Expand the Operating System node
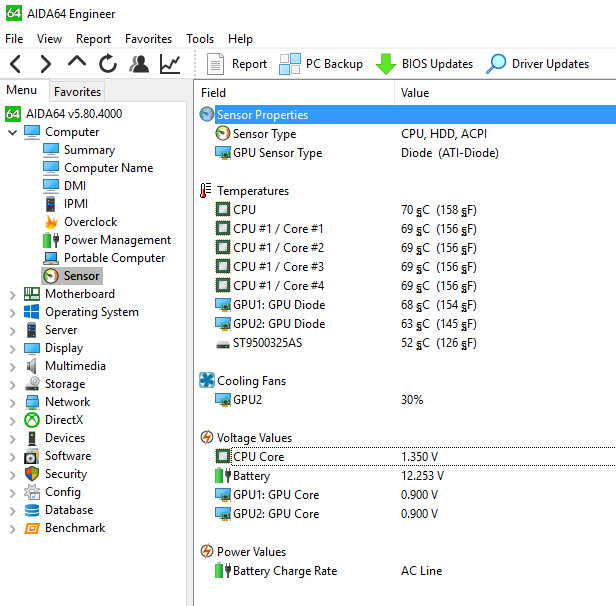Screen dimensions: 616x606 point(13,313)
